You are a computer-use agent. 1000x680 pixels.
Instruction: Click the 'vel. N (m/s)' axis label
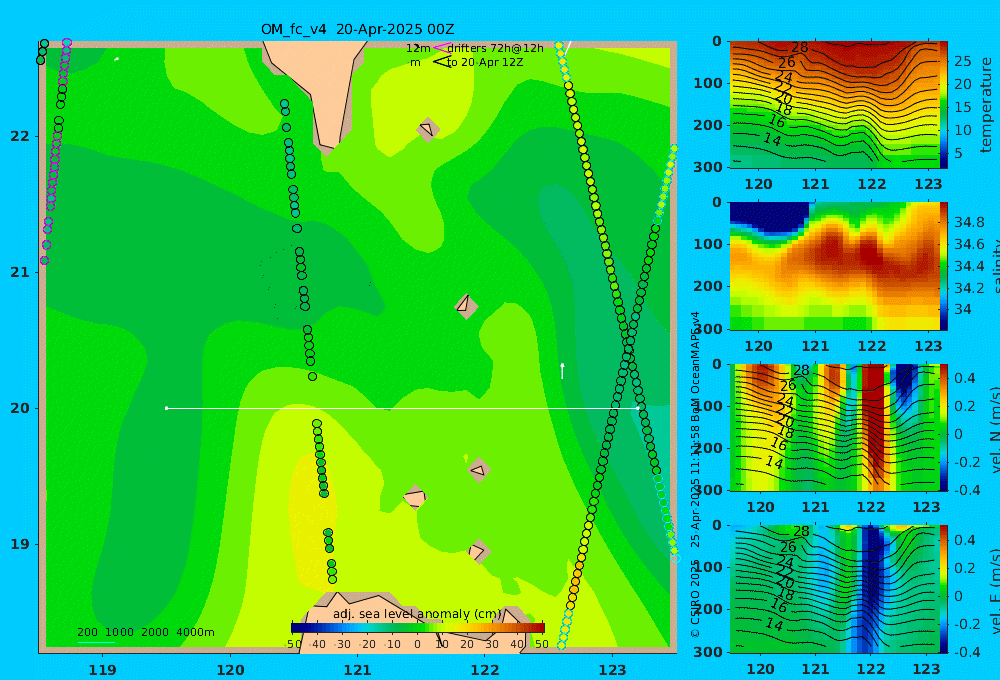[994, 429]
